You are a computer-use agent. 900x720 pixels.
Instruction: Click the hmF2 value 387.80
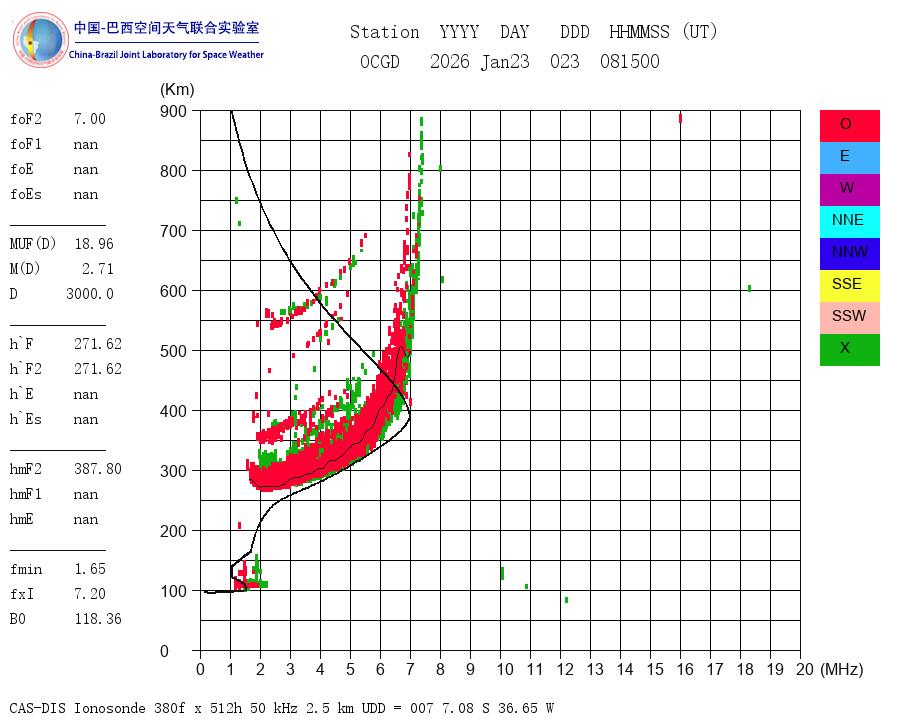point(98,469)
